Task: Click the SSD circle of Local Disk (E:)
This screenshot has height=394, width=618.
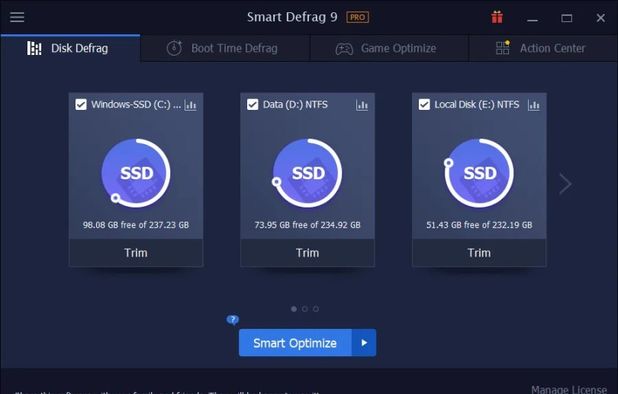Action: tap(479, 173)
